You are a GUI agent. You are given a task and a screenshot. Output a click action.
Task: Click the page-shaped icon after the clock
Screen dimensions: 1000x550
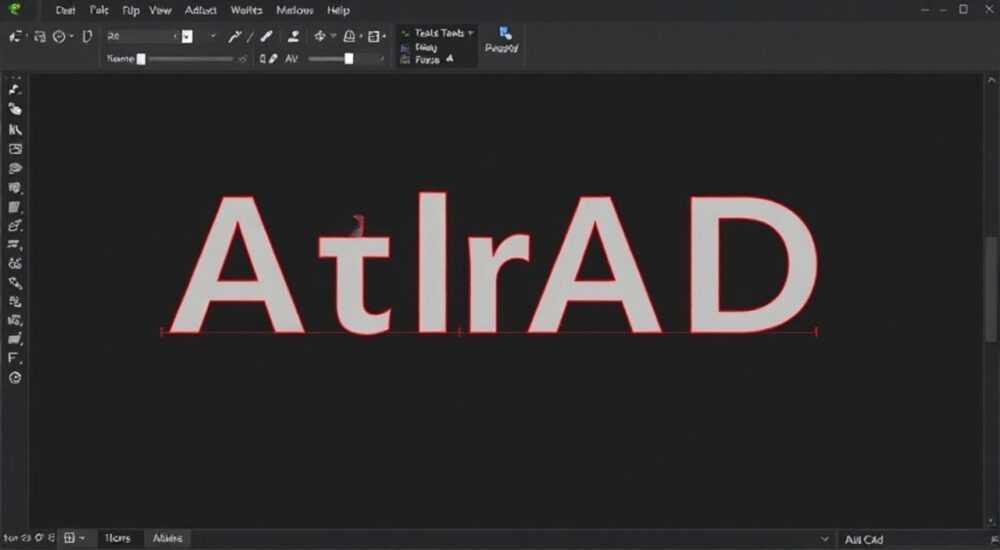[x=87, y=36]
